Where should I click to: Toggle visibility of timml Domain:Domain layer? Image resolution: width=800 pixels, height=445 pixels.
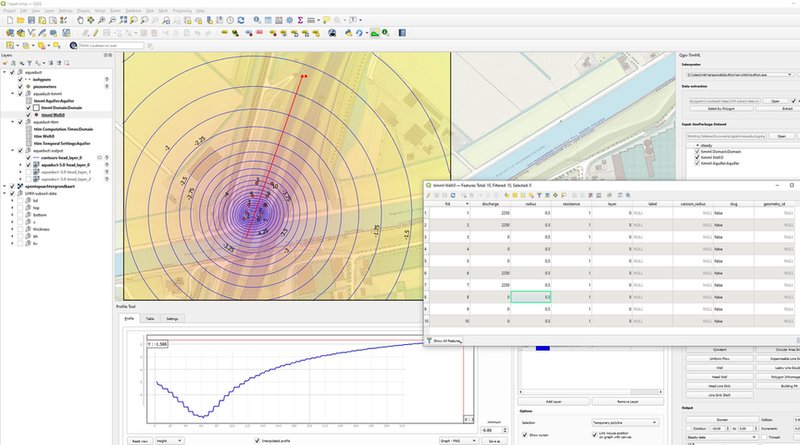point(29,108)
